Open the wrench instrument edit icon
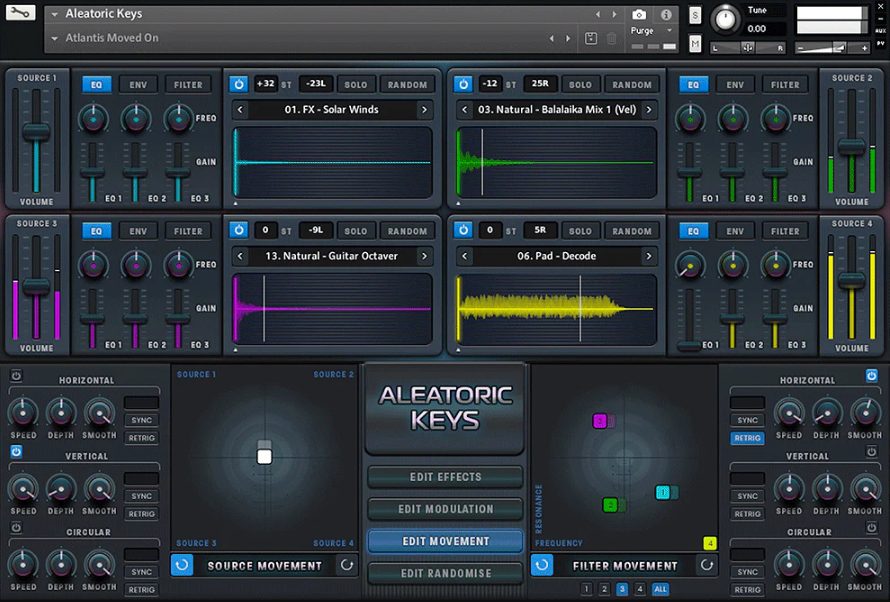This screenshot has width=890, height=602. 20,12
